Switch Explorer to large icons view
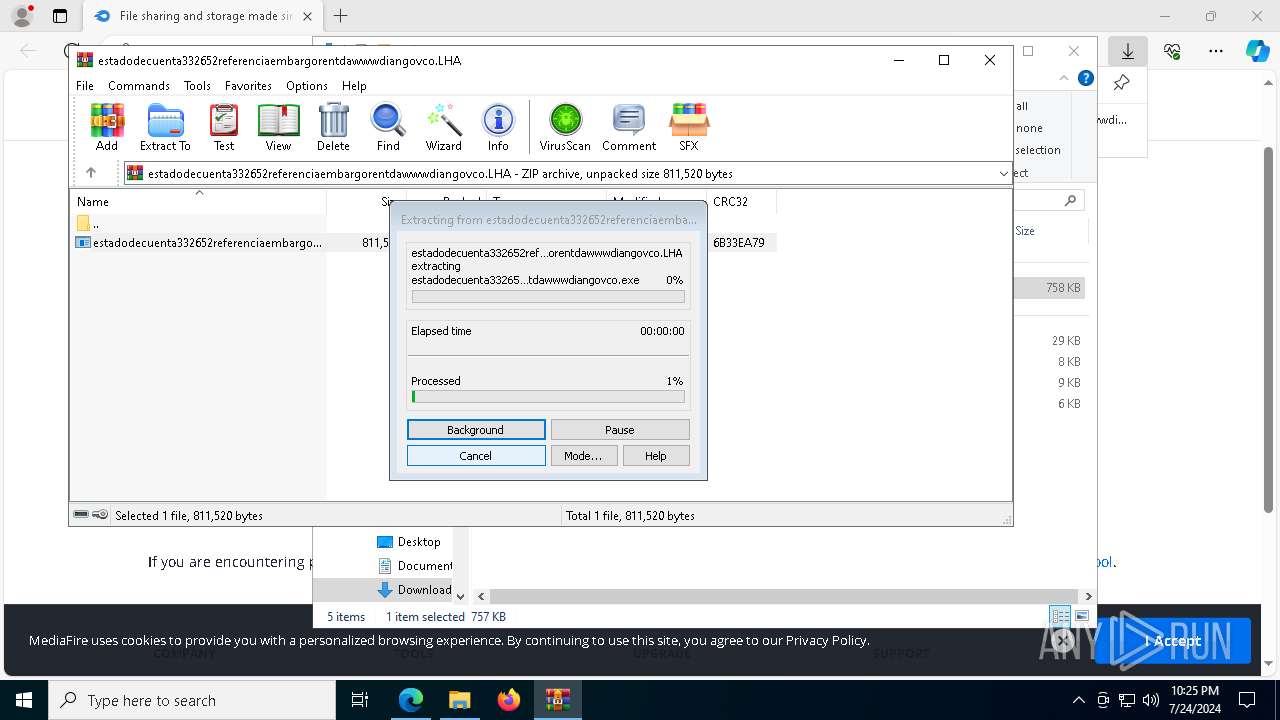1280x720 pixels. (x=1081, y=616)
